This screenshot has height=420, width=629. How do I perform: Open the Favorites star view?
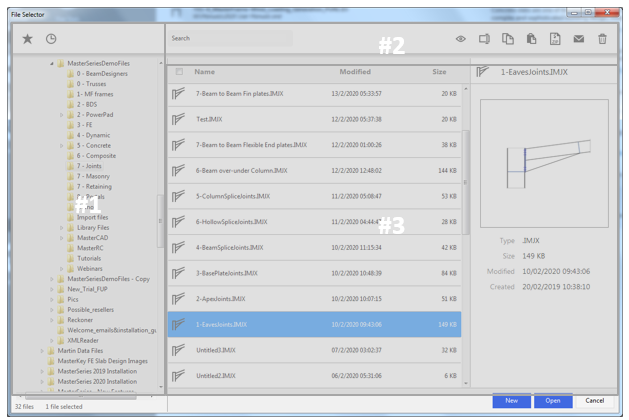tap(27, 39)
